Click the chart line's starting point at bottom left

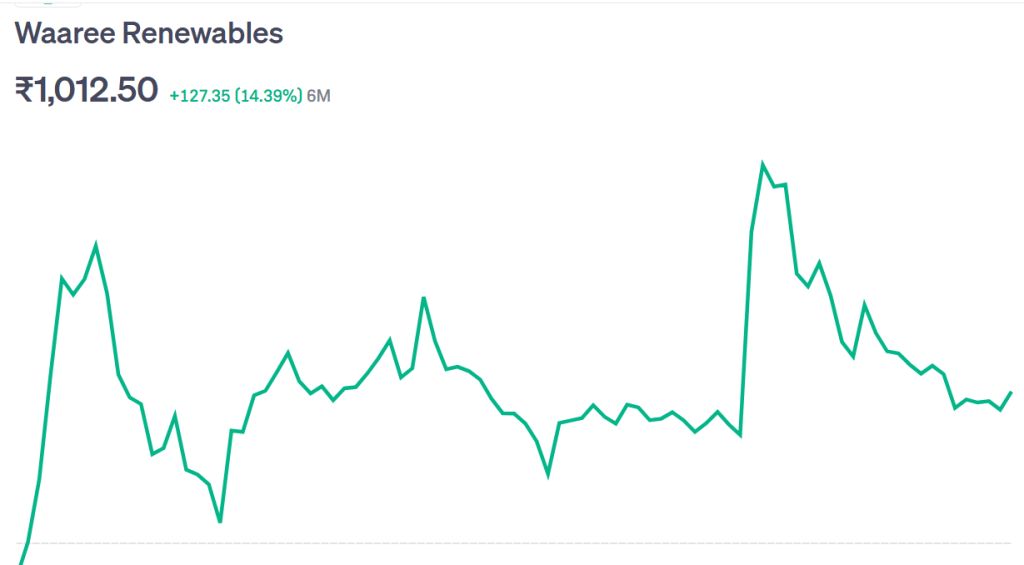click(x=22, y=562)
